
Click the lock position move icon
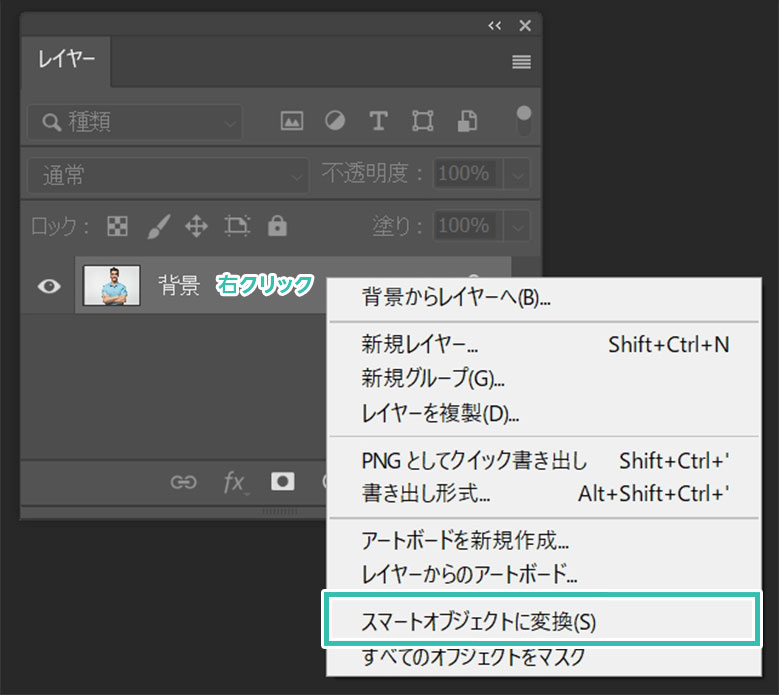(x=196, y=226)
